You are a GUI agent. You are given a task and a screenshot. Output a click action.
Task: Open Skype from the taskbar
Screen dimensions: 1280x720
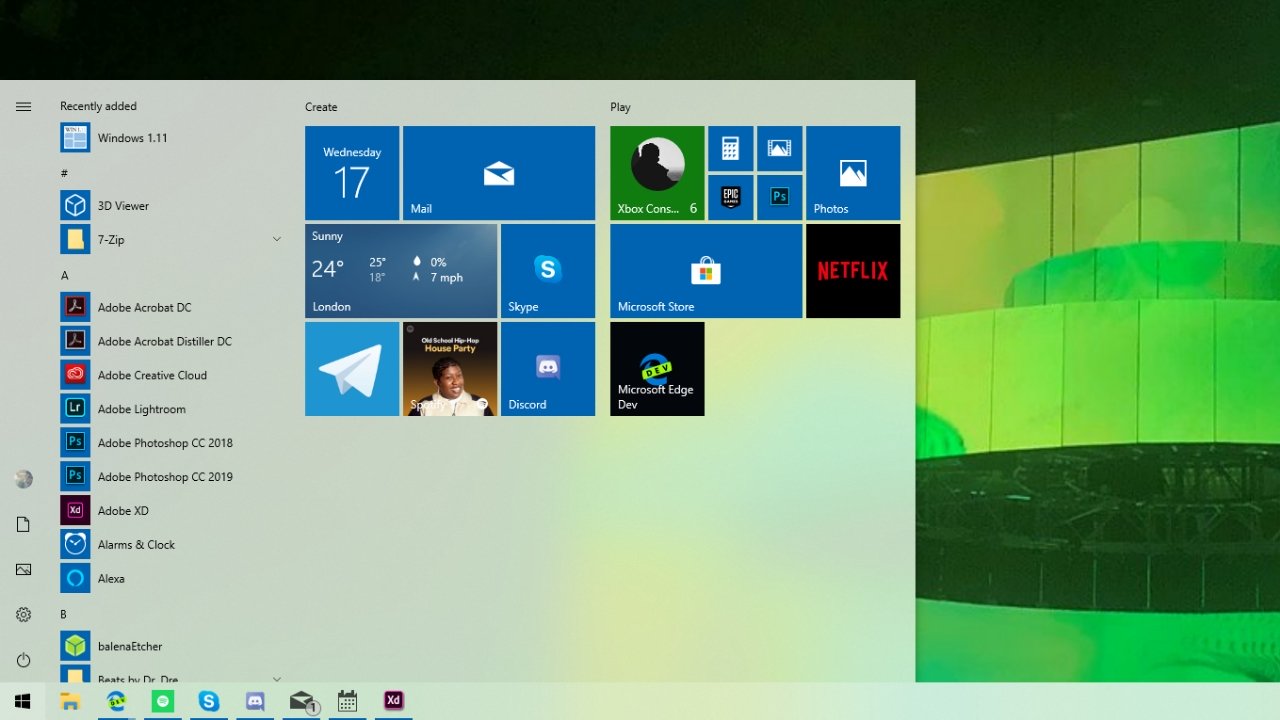click(x=209, y=701)
